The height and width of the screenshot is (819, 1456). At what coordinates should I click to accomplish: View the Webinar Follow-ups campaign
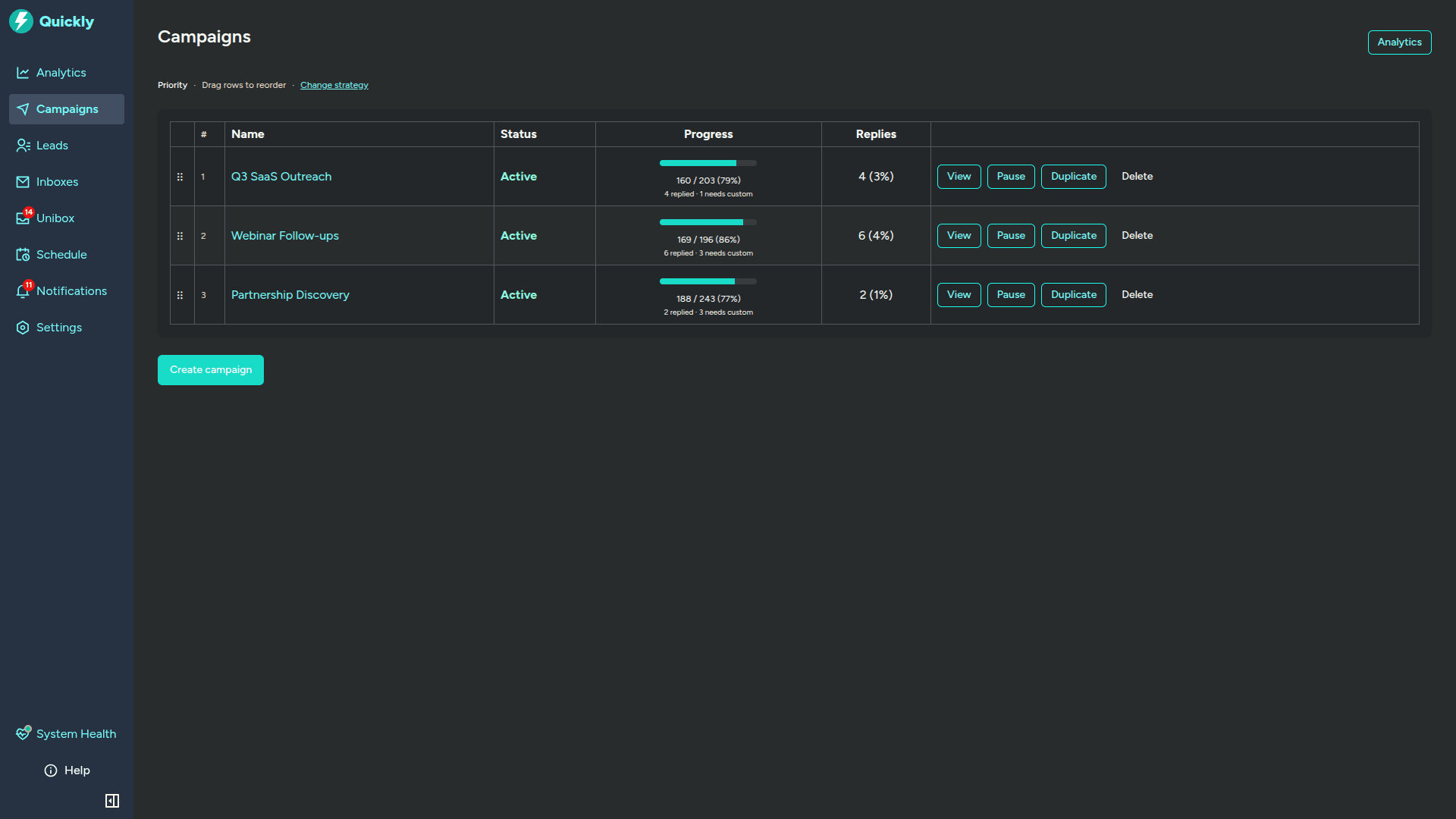(x=959, y=236)
